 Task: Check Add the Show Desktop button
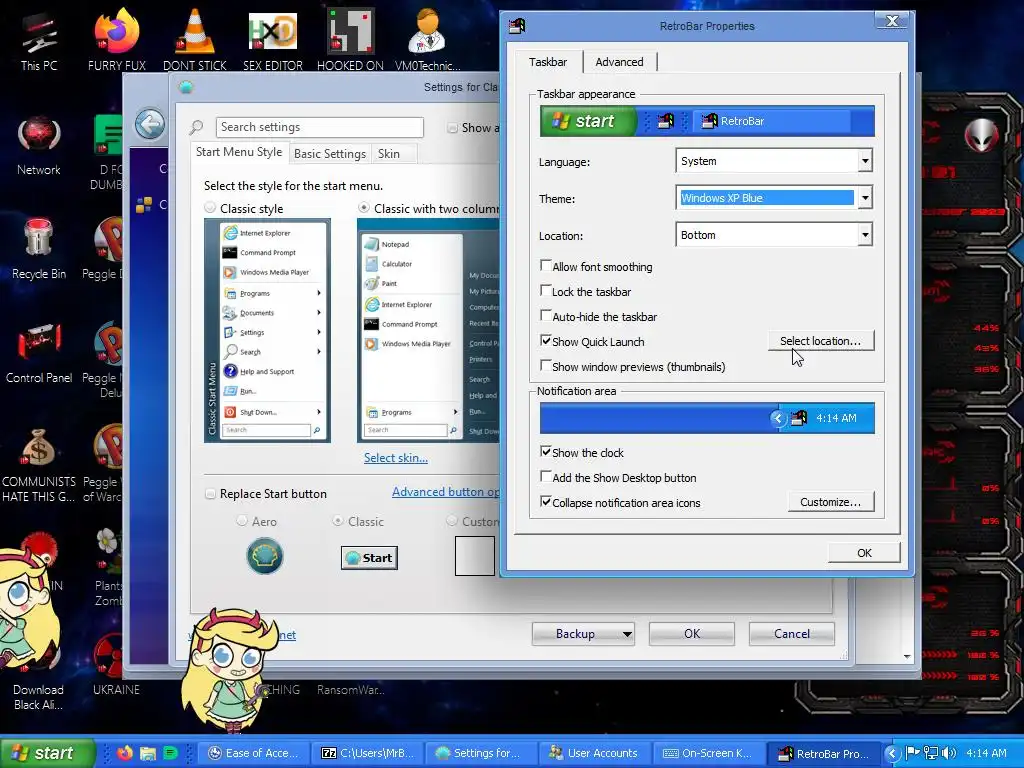coord(546,477)
